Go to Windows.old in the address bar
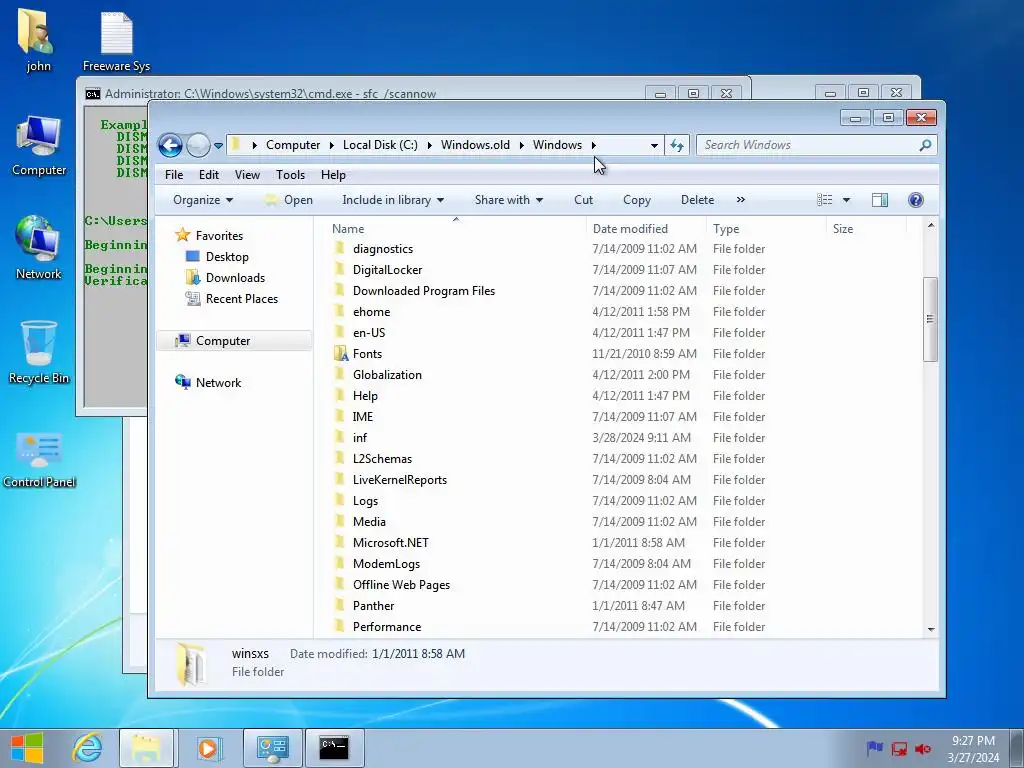The image size is (1024, 768). tap(475, 145)
